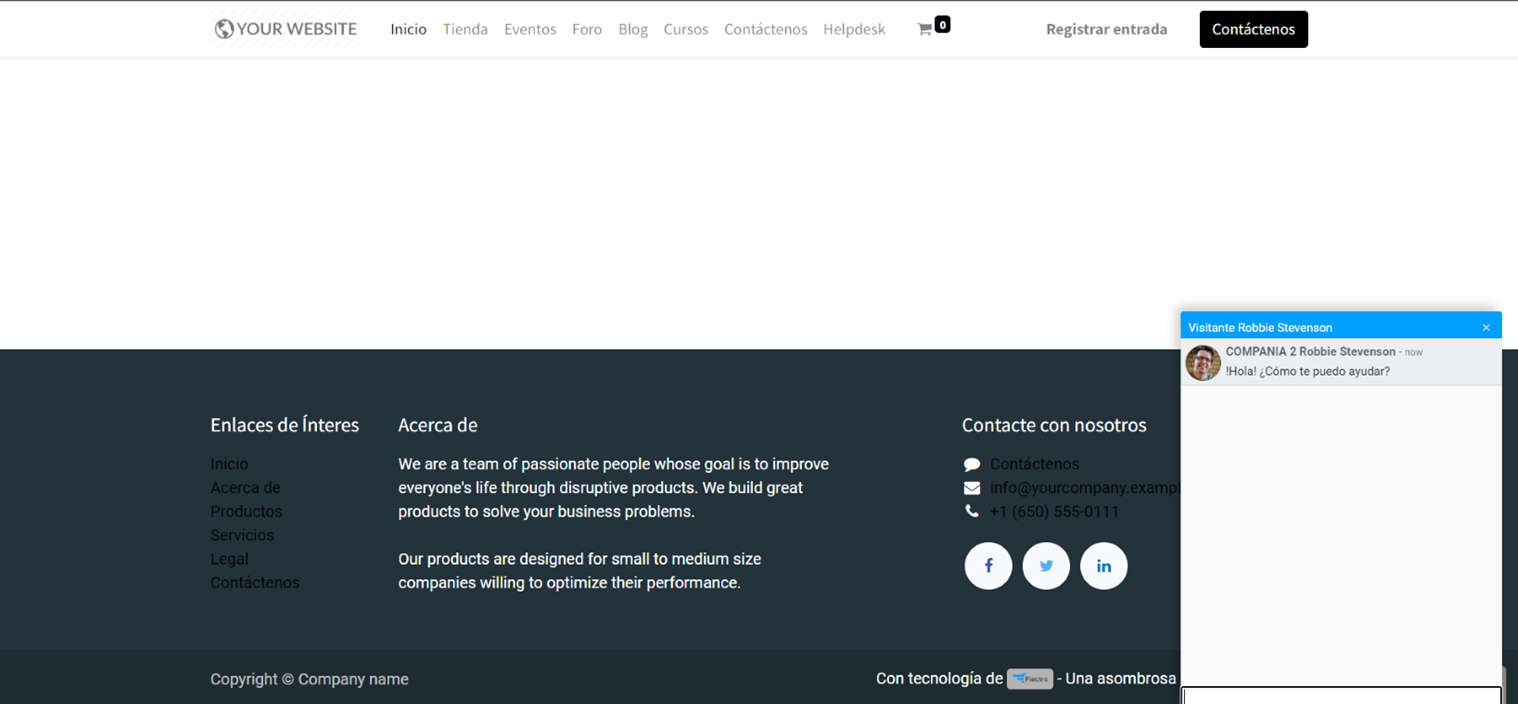Click the speech bubble icon beside Contáctenos
Screen dimensions: 1518x704
pyautogui.click(x=972, y=464)
